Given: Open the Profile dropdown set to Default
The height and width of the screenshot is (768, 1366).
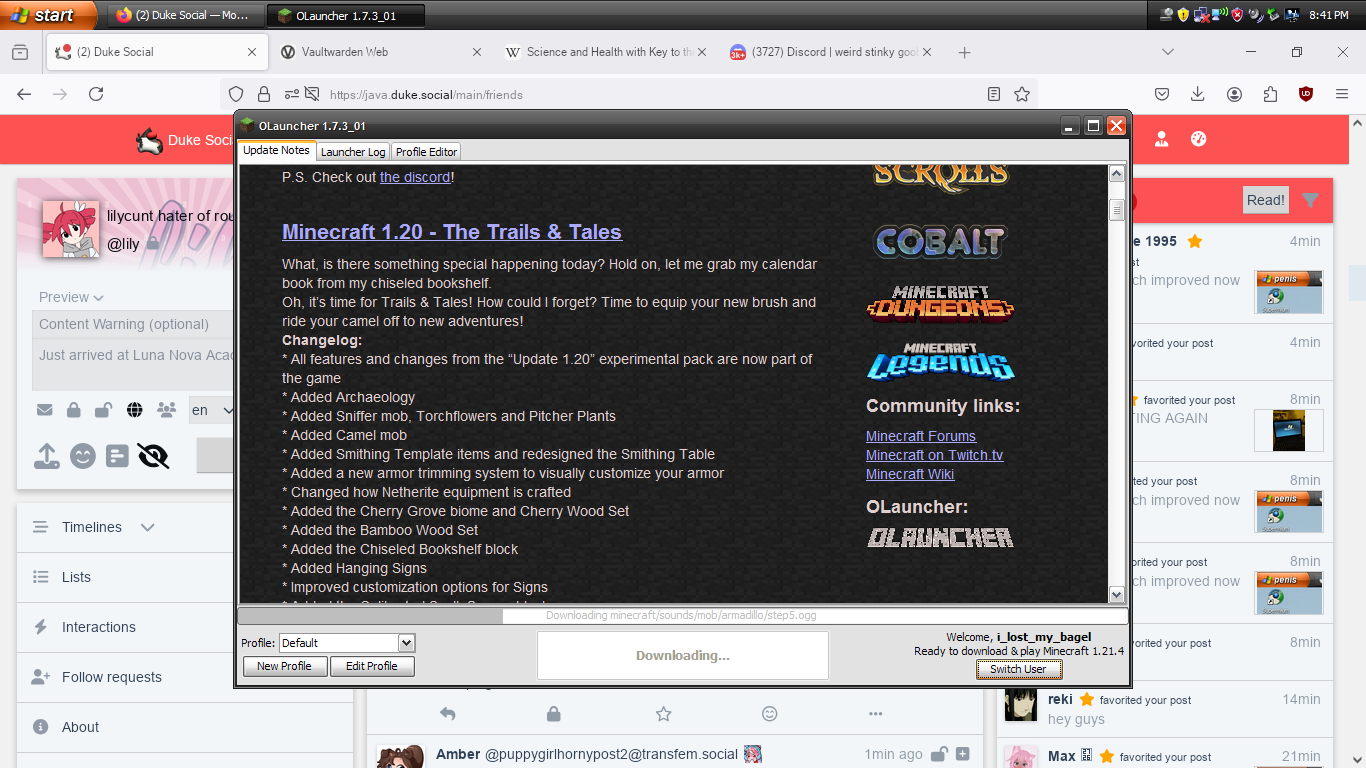Looking at the screenshot, I should [347, 643].
